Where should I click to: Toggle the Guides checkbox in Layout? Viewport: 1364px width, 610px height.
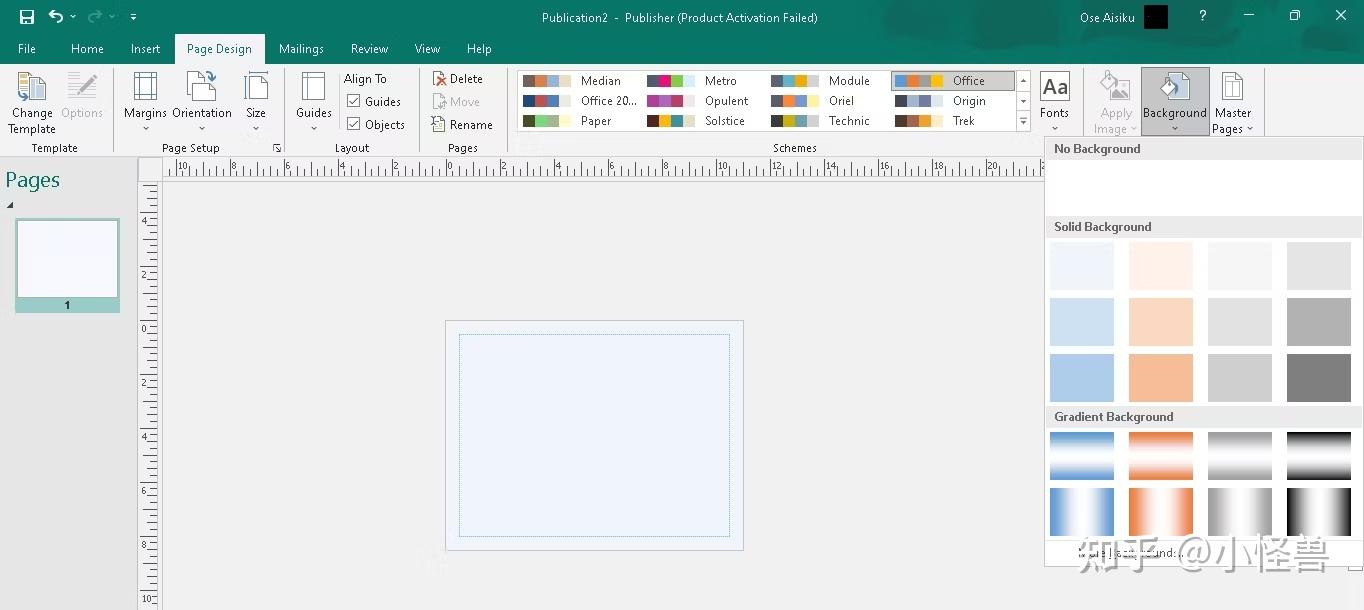pos(353,101)
